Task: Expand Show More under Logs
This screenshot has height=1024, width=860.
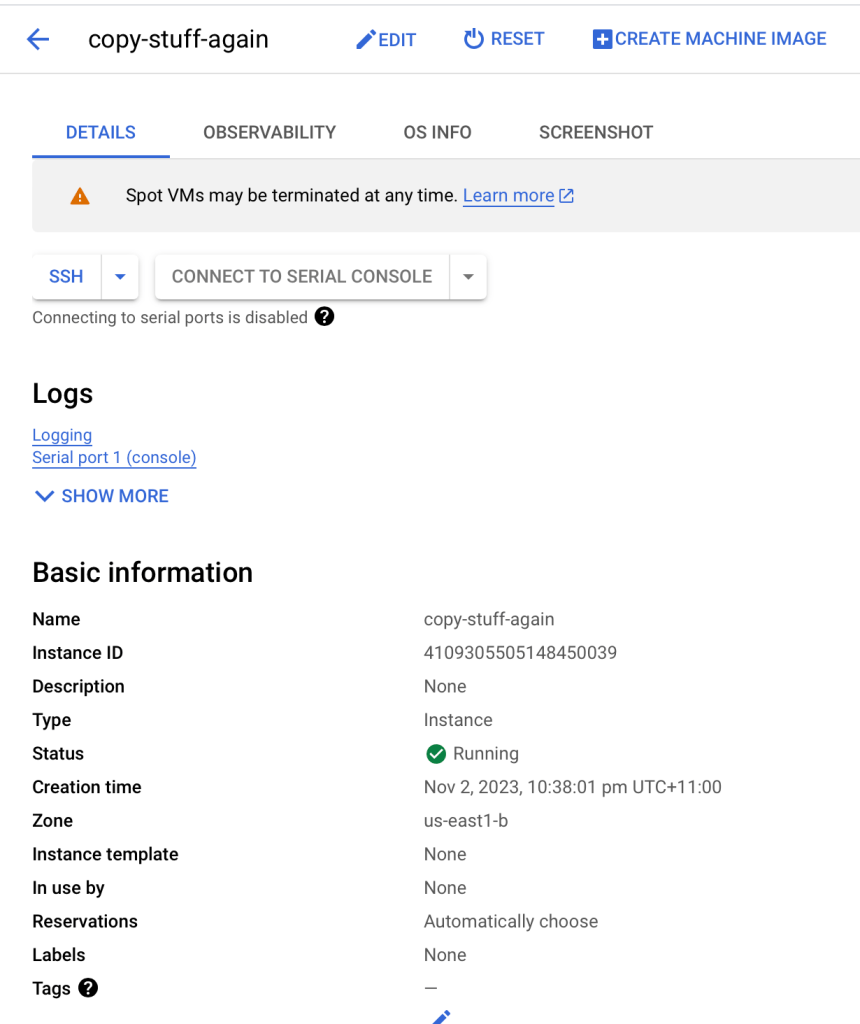Action: (101, 496)
